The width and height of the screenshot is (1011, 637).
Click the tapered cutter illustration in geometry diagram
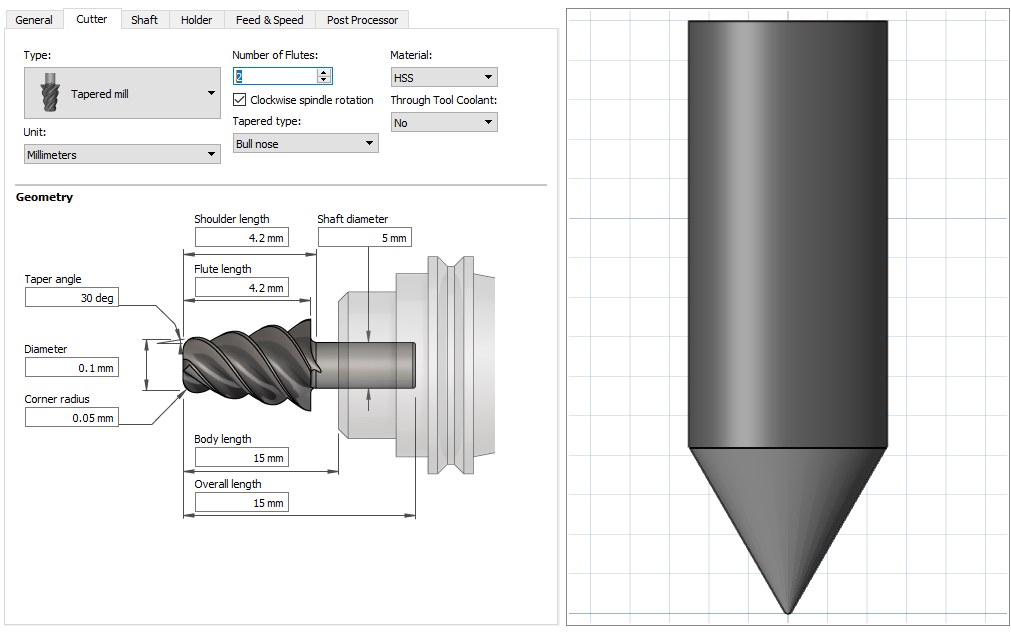[250, 365]
